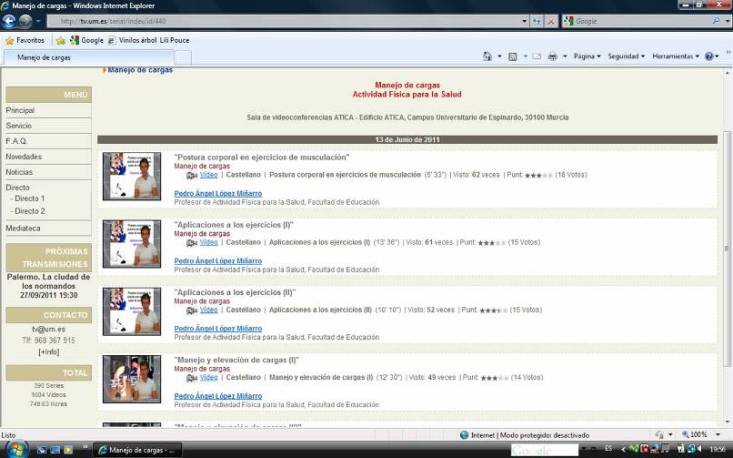
Task: Select the Manejo de cargas browser tab
Action: [x=46, y=58]
